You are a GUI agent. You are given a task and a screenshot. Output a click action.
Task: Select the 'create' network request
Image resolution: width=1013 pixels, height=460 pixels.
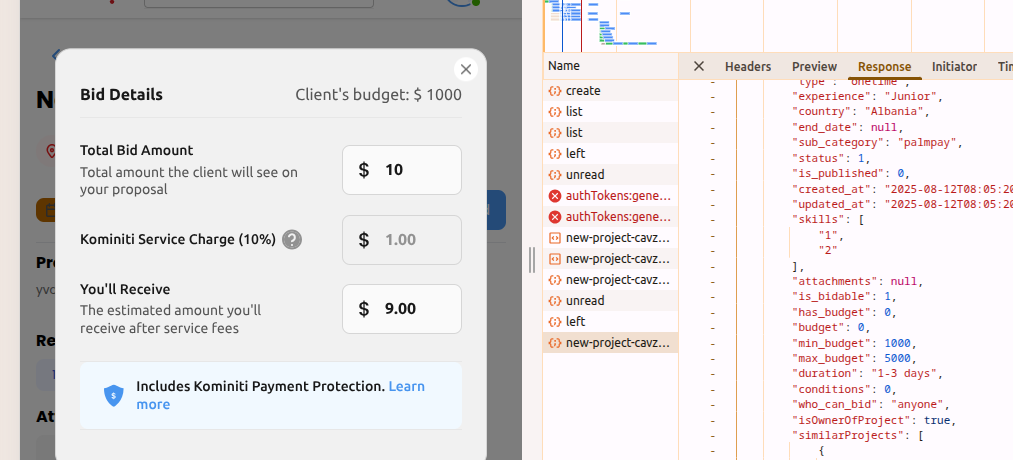(583, 91)
